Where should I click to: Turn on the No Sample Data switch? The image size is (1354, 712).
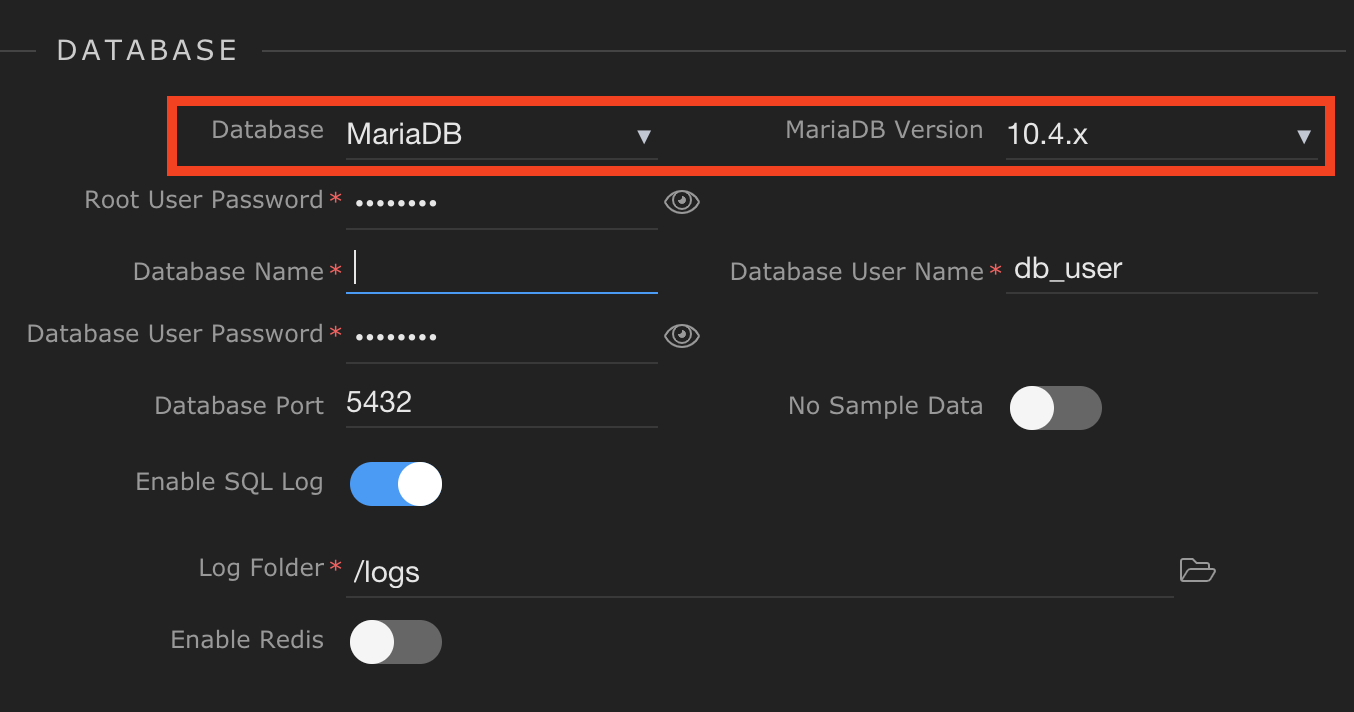[1055, 408]
